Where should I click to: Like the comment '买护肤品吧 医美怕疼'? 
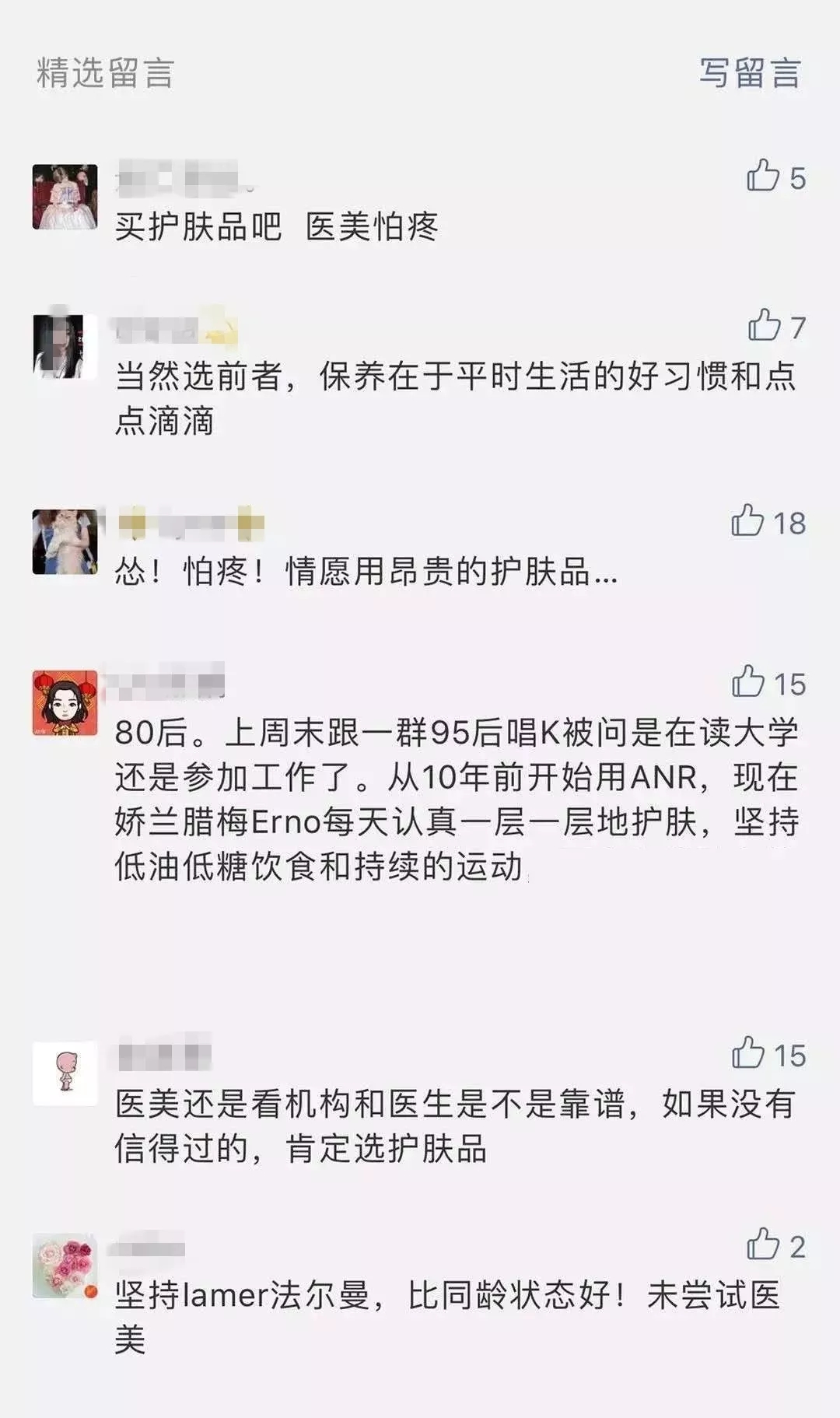click(763, 177)
